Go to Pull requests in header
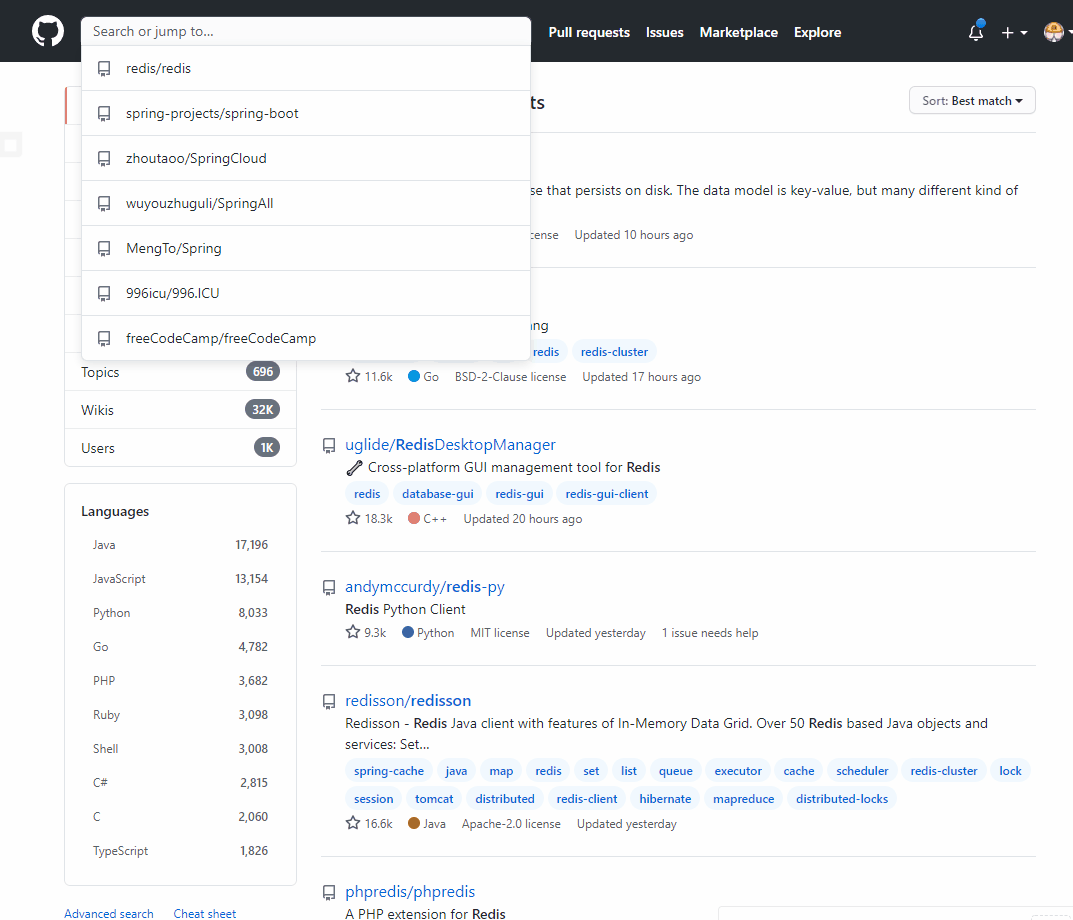The image size is (1073, 920). pyautogui.click(x=589, y=32)
